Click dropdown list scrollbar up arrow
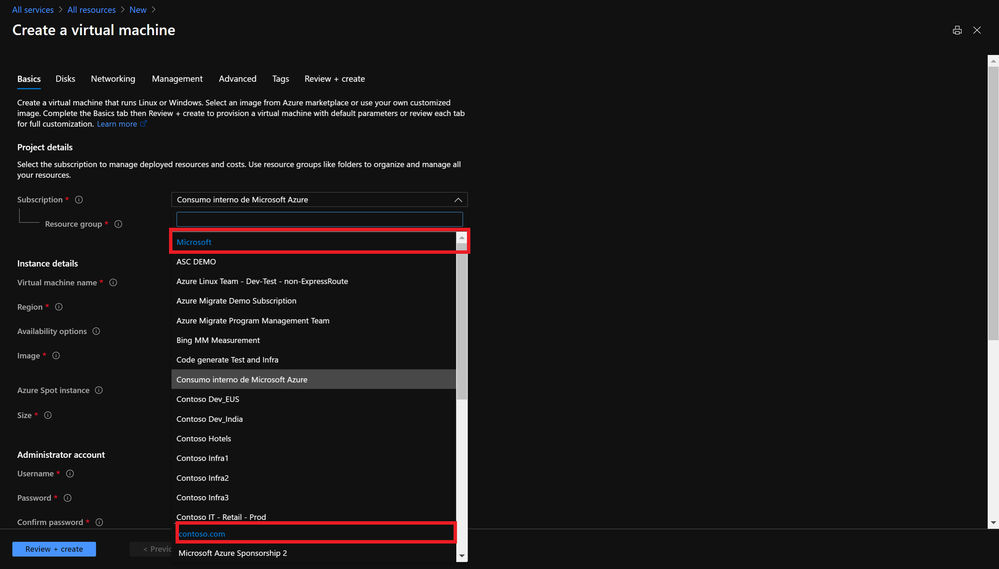The image size is (999, 569). coord(462,238)
